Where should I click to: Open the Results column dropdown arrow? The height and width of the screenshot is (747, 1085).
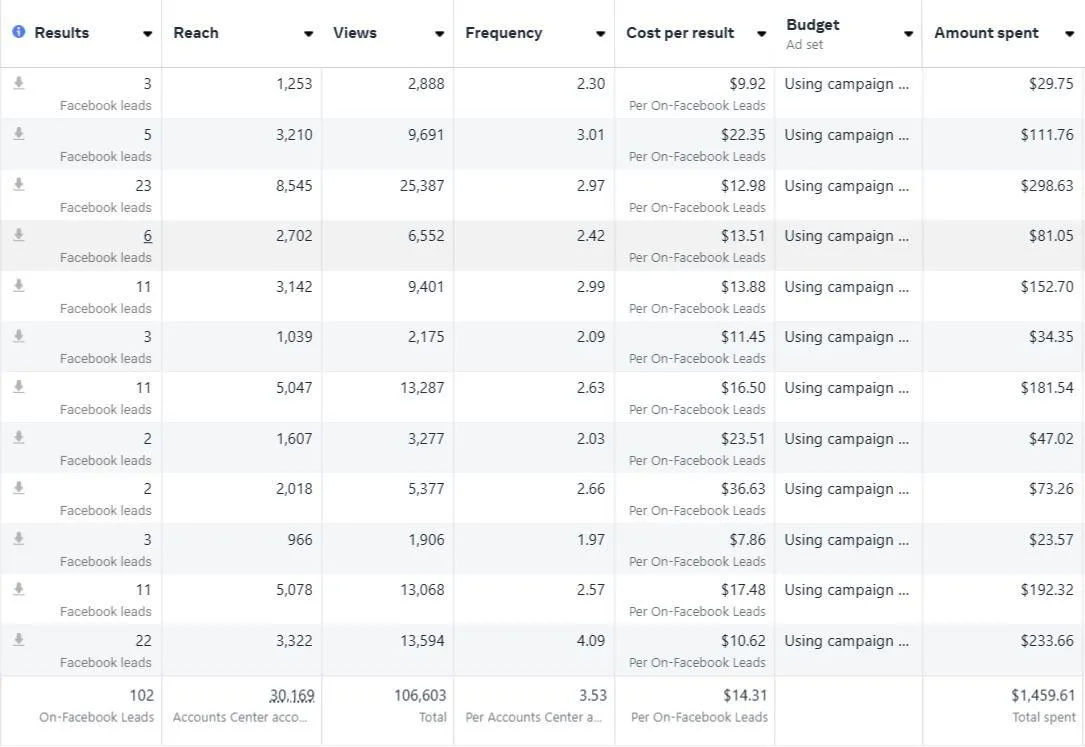tap(148, 34)
